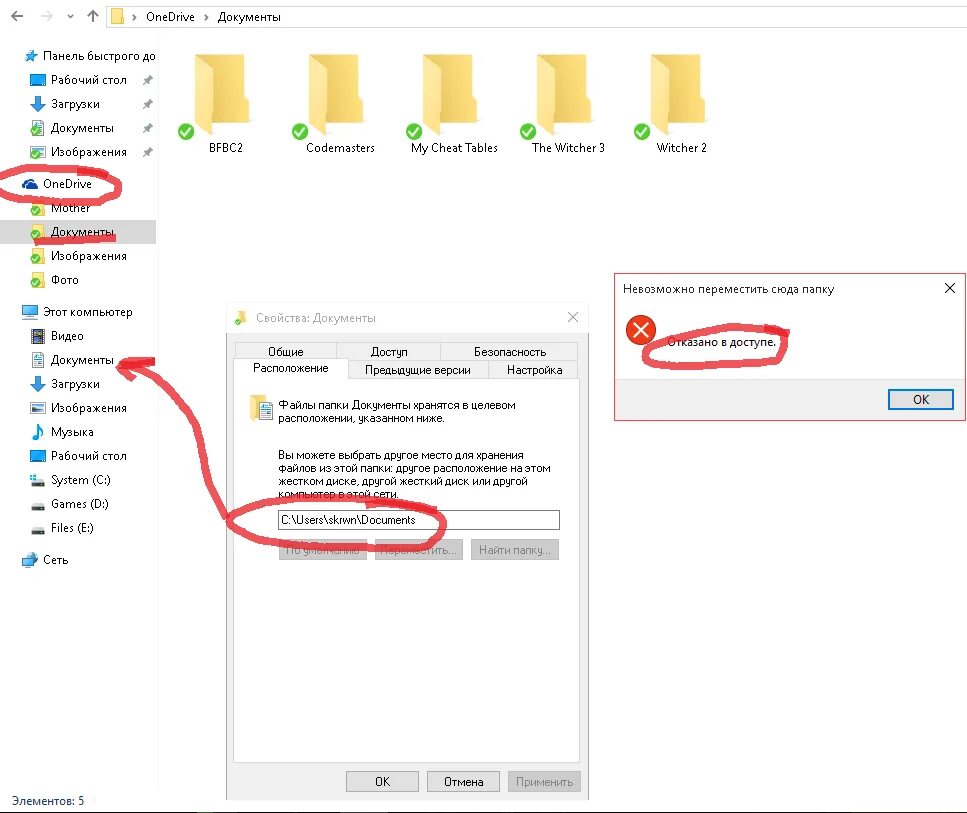Open Видео under Этот компьютер
This screenshot has height=813, width=967.
67,336
